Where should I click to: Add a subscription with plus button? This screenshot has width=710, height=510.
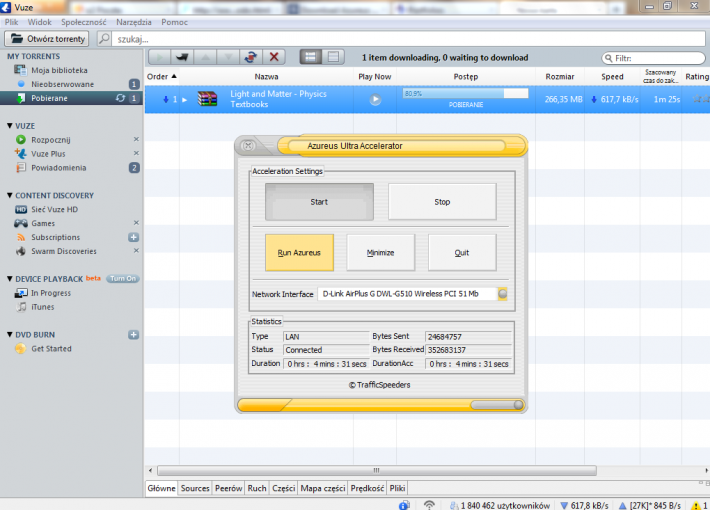pyautogui.click(x=134, y=237)
